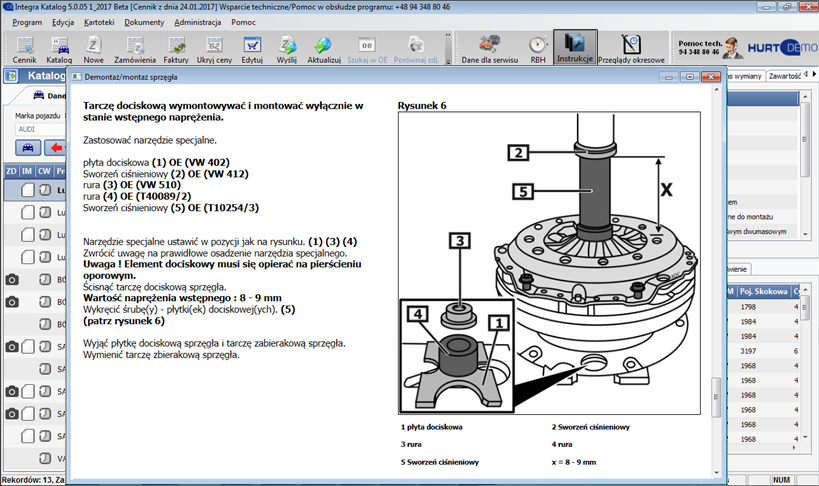819x486 pixels.
Task: Click the Edytuj cart icon
Action: 252,49
